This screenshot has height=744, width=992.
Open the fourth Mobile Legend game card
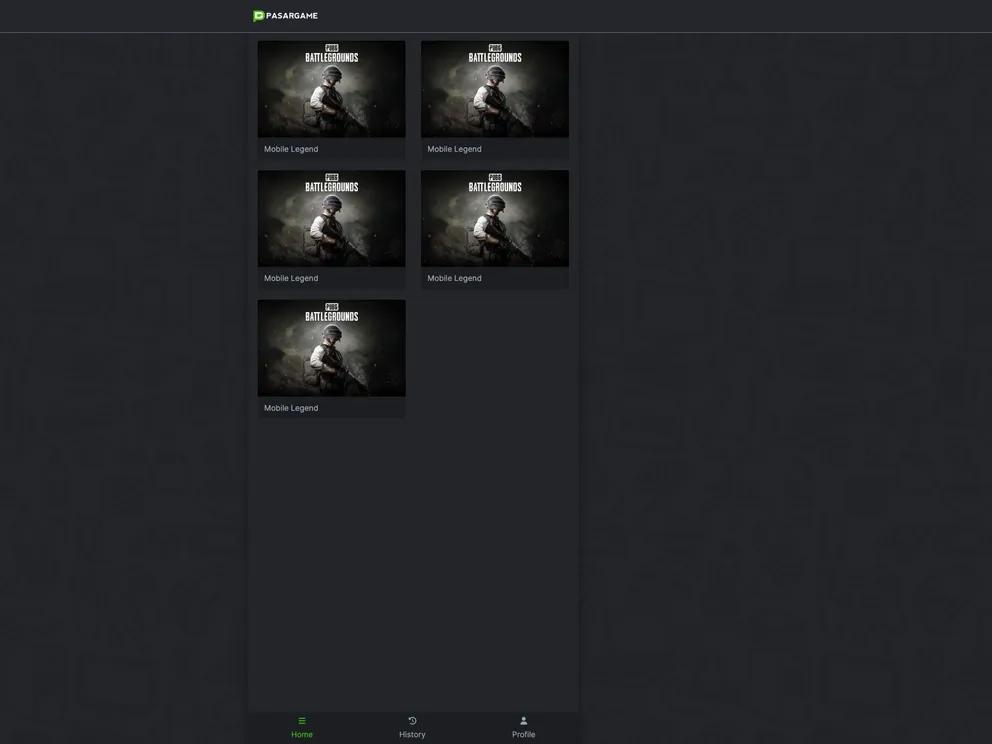tap(494, 217)
